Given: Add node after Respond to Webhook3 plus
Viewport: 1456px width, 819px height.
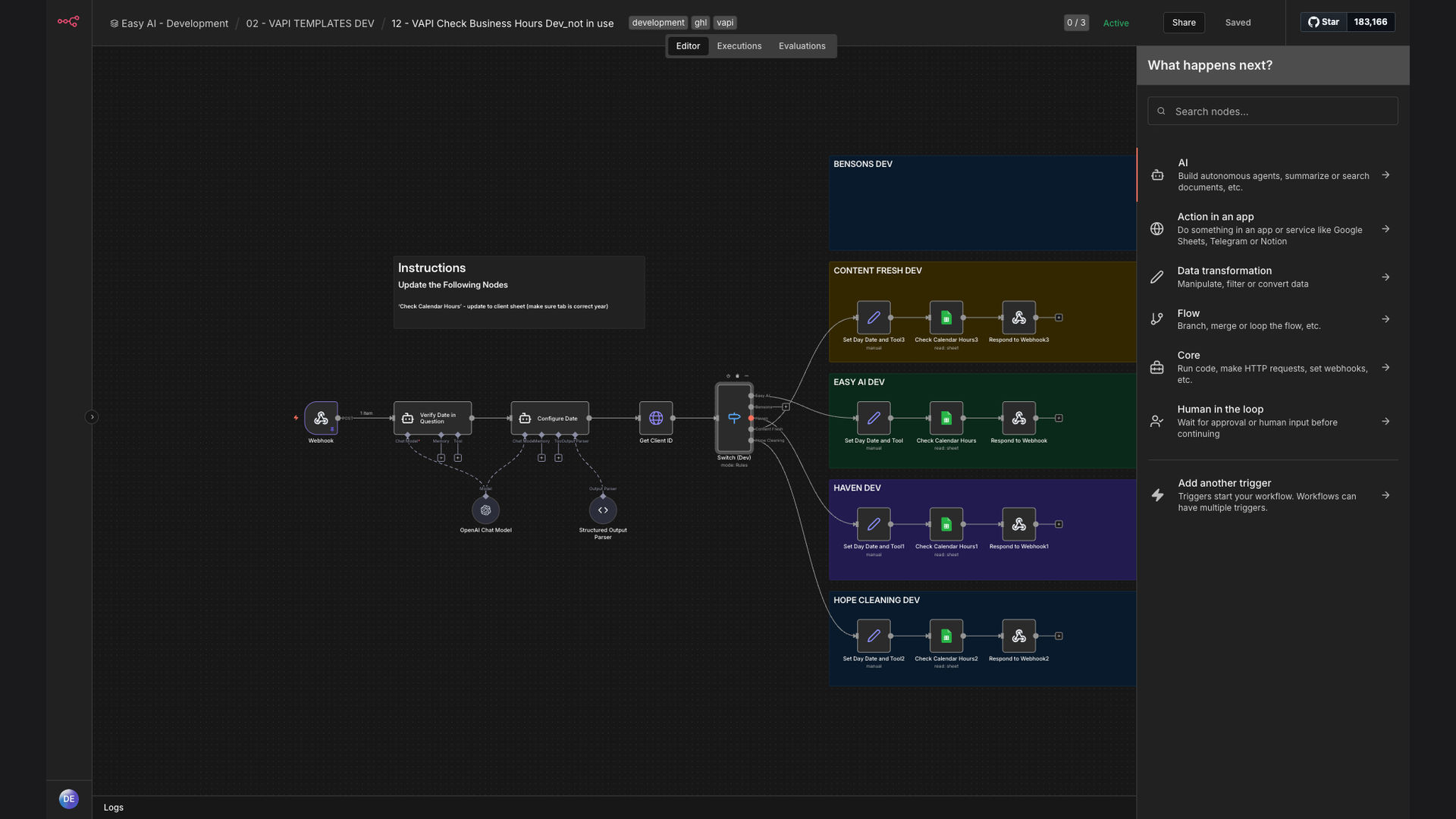Looking at the screenshot, I should coord(1059,318).
